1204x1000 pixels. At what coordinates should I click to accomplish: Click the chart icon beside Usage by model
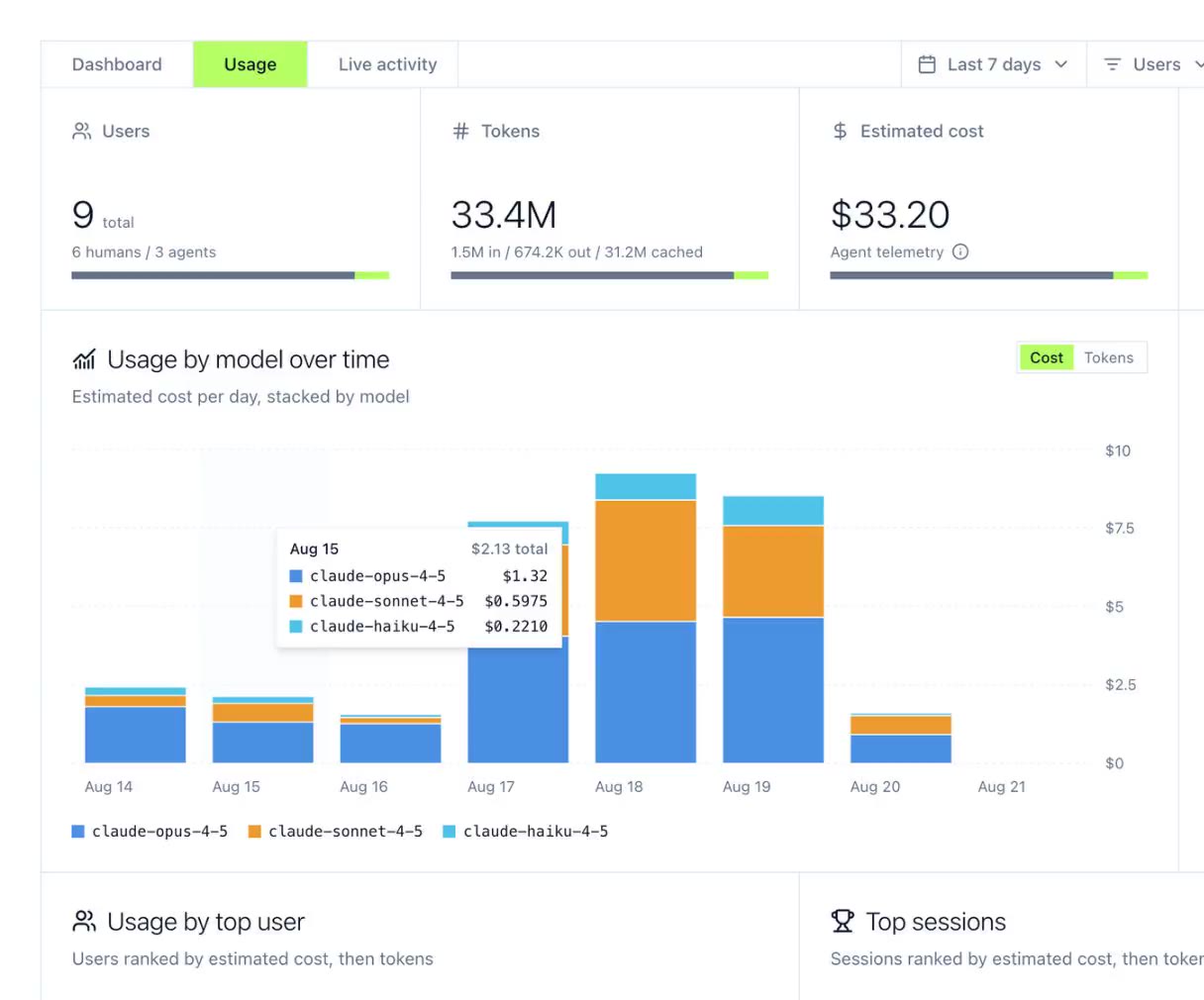tap(84, 359)
